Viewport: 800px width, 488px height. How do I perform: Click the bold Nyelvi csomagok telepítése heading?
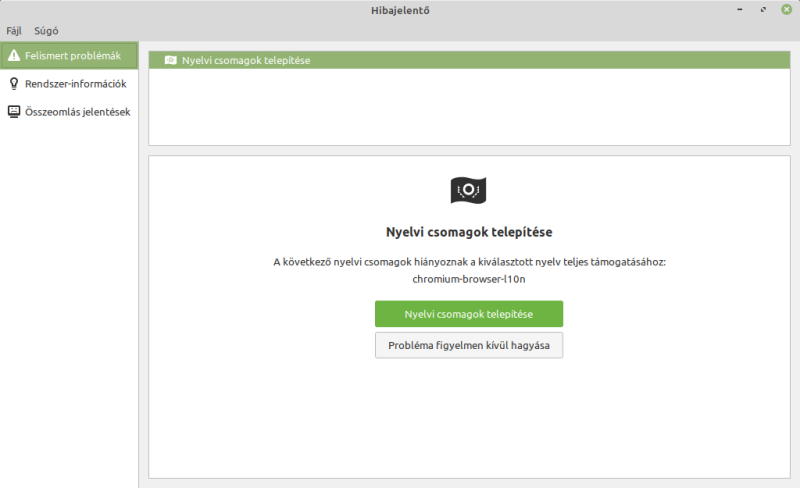[469, 232]
